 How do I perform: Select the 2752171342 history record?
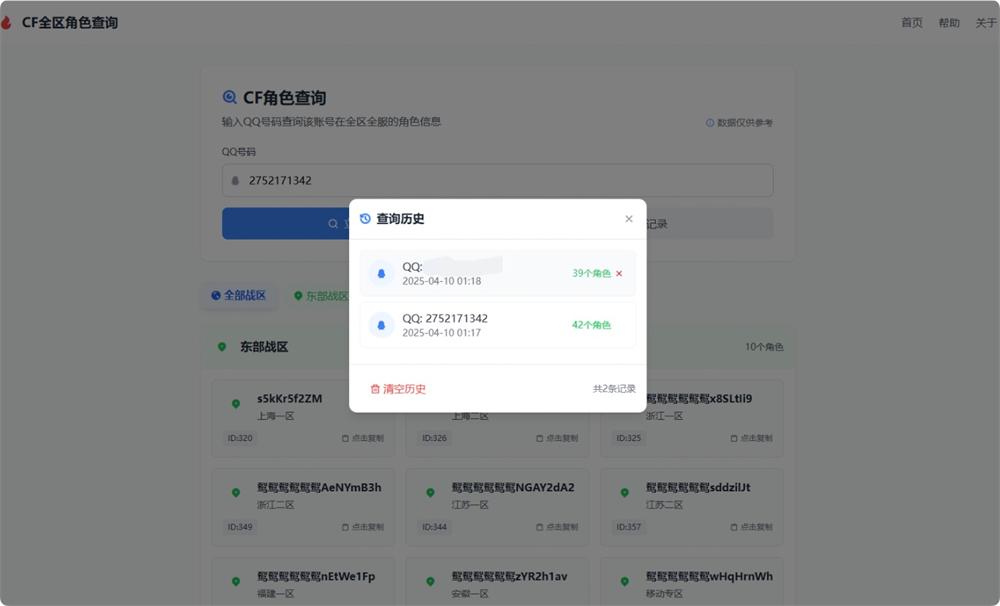click(497, 325)
